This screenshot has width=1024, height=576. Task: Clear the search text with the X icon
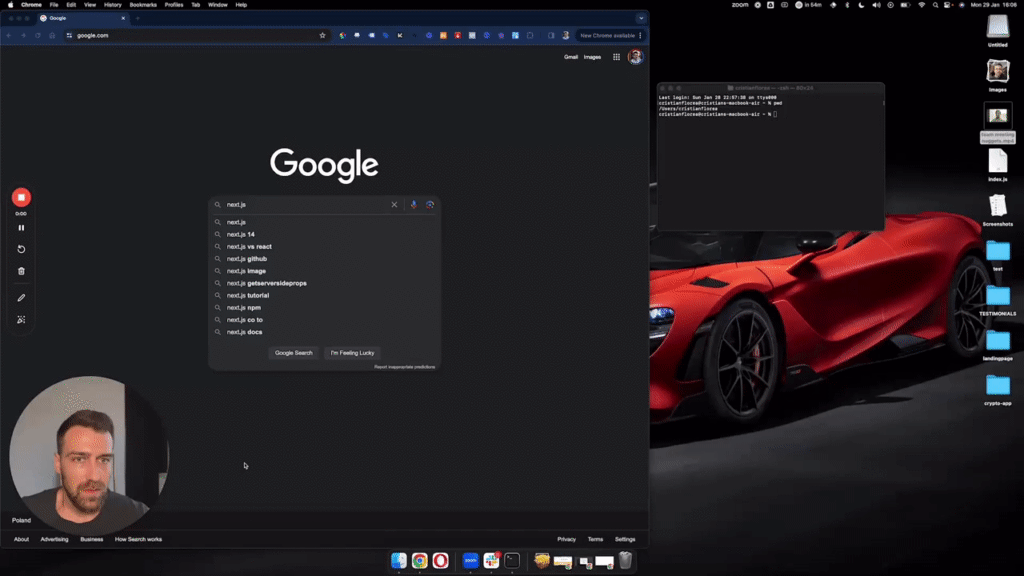coord(394,204)
